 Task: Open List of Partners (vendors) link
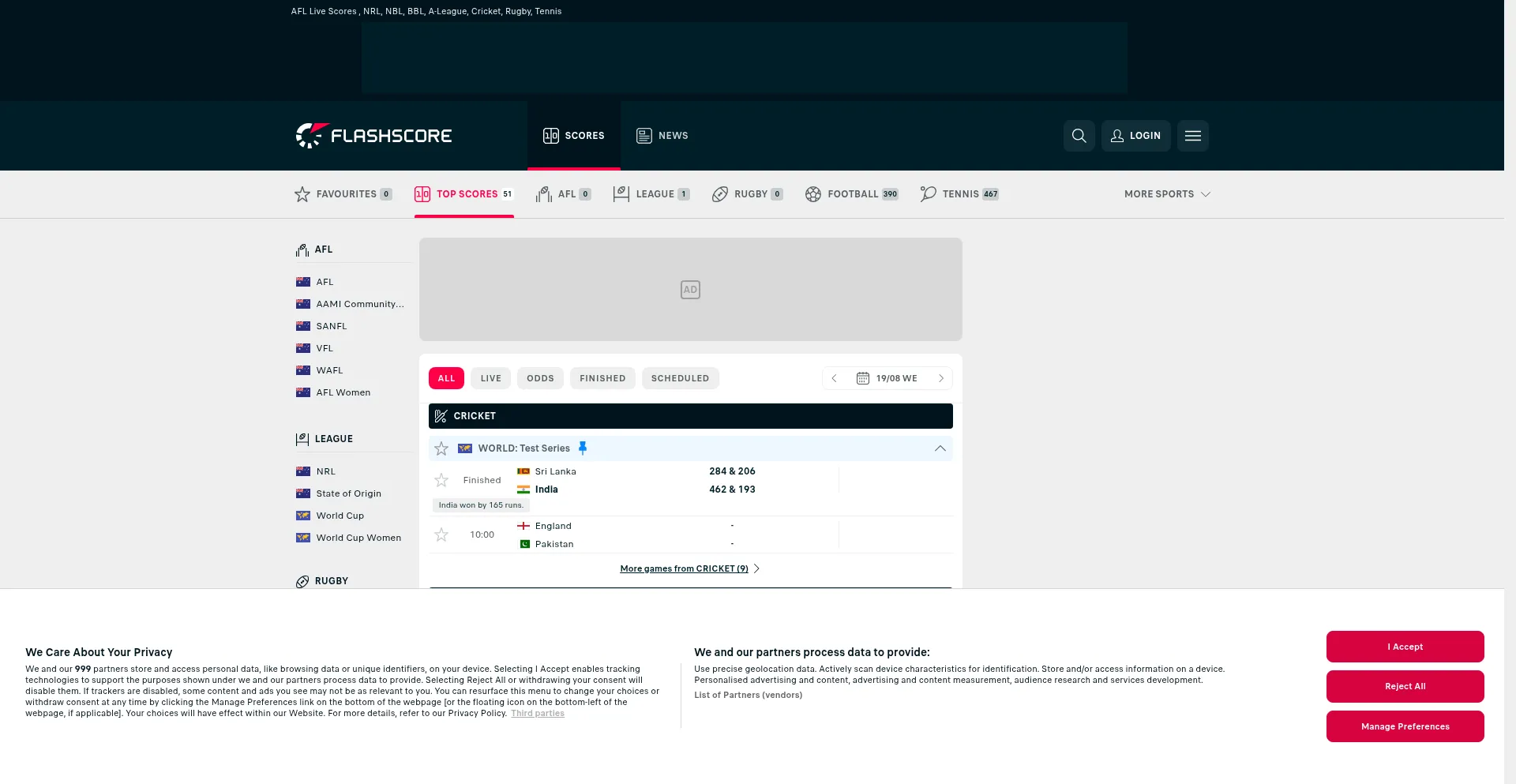click(748, 695)
